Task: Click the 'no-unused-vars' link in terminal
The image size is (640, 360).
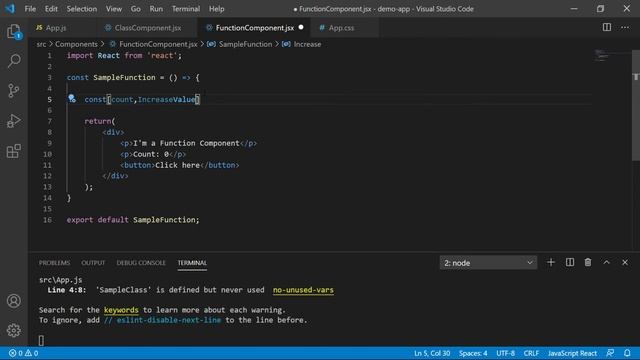Action: pyautogui.click(x=303, y=290)
